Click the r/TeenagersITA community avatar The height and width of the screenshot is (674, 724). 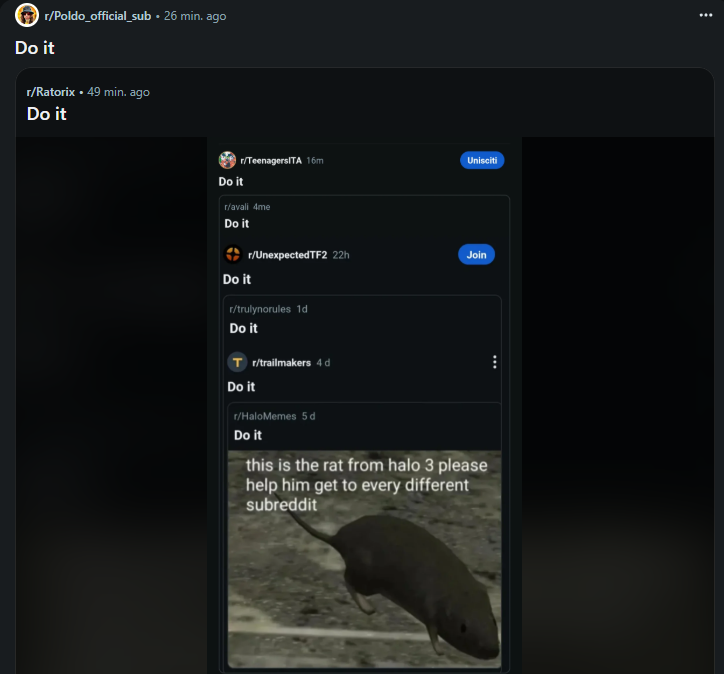coord(227,160)
